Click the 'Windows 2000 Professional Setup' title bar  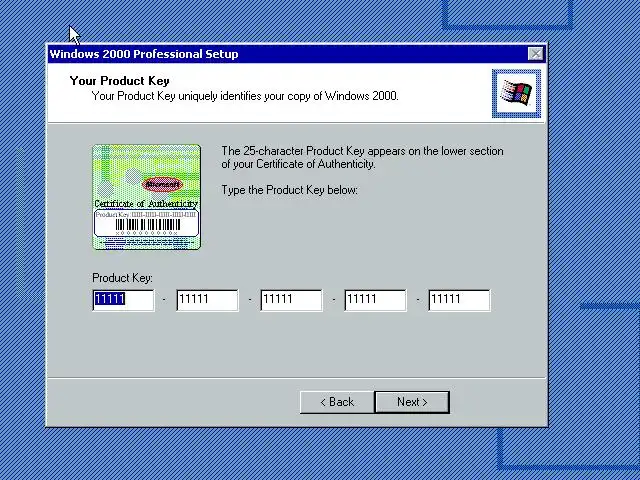[297, 54]
